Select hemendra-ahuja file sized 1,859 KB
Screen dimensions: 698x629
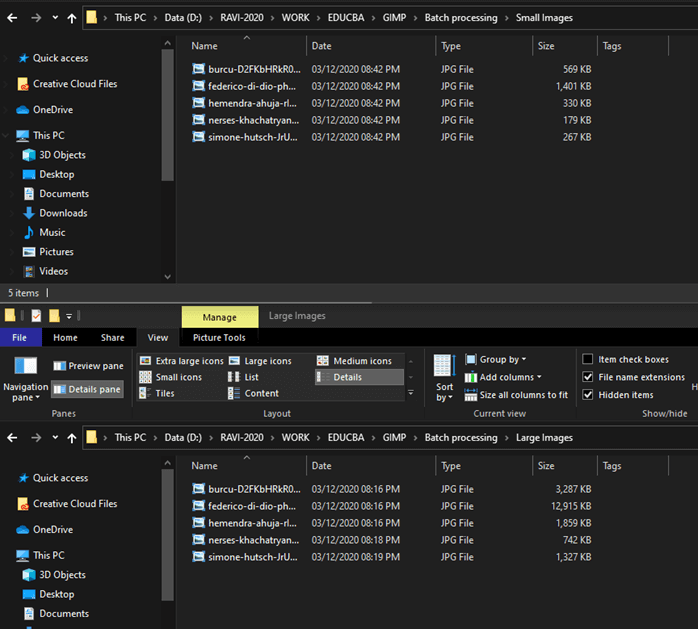(392, 523)
